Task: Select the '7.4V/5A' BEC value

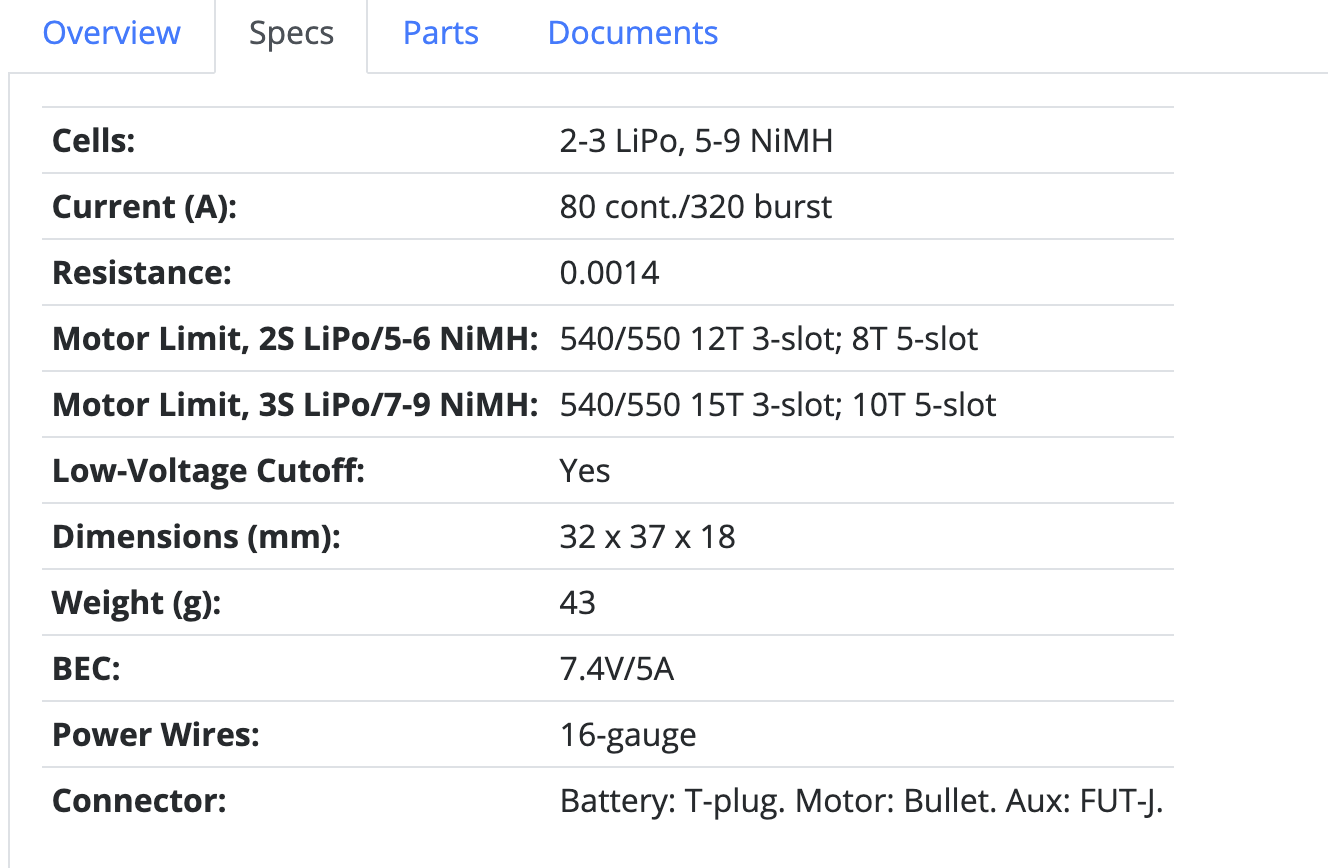Action: pos(616,669)
